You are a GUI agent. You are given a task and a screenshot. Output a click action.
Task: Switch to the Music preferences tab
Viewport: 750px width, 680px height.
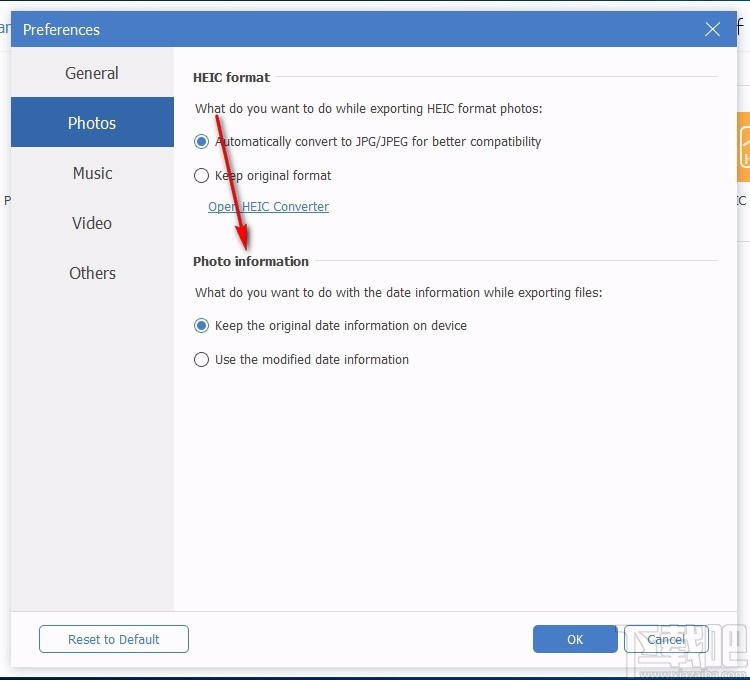point(92,173)
